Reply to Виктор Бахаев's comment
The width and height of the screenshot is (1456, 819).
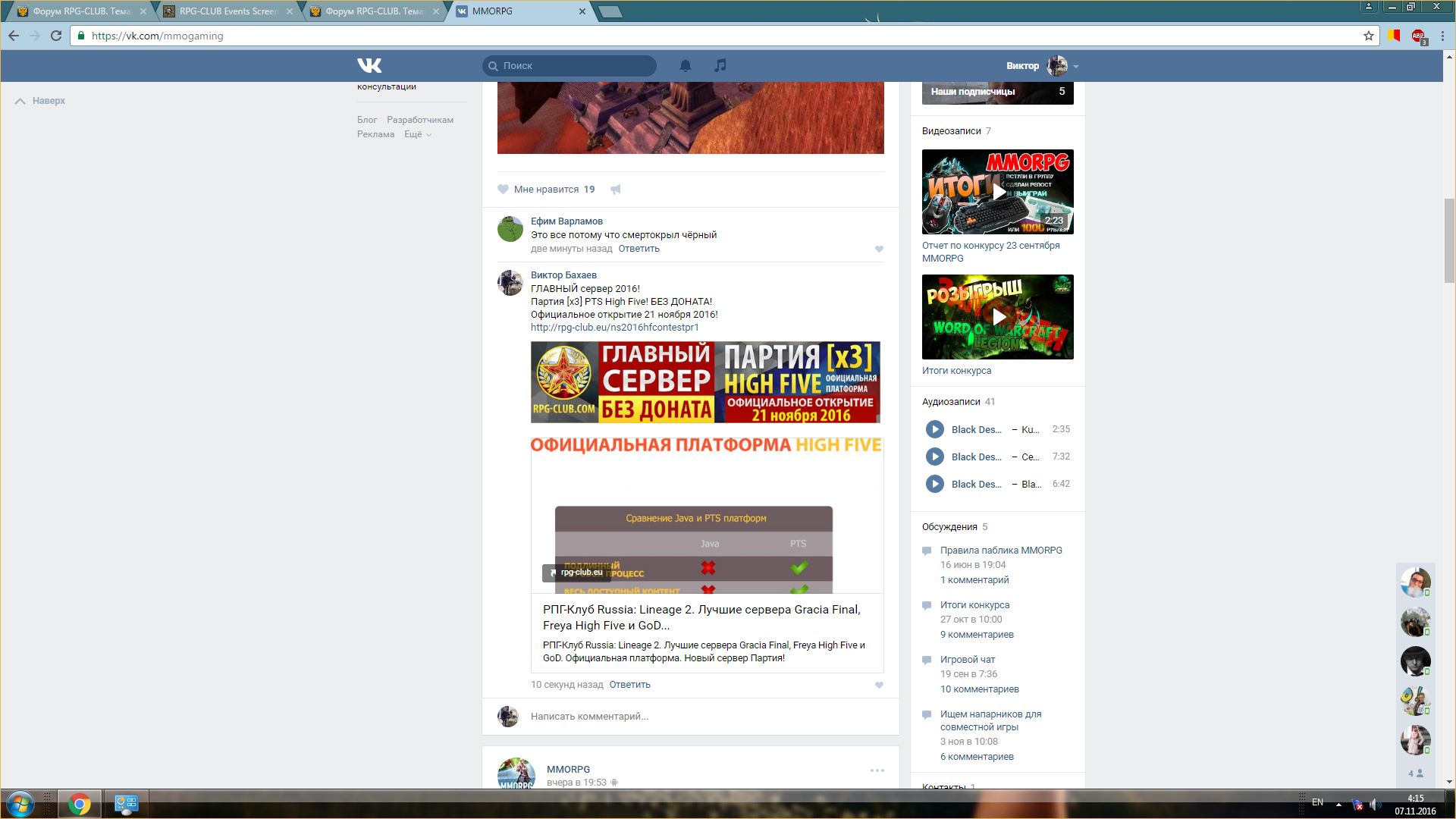[629, 685]
